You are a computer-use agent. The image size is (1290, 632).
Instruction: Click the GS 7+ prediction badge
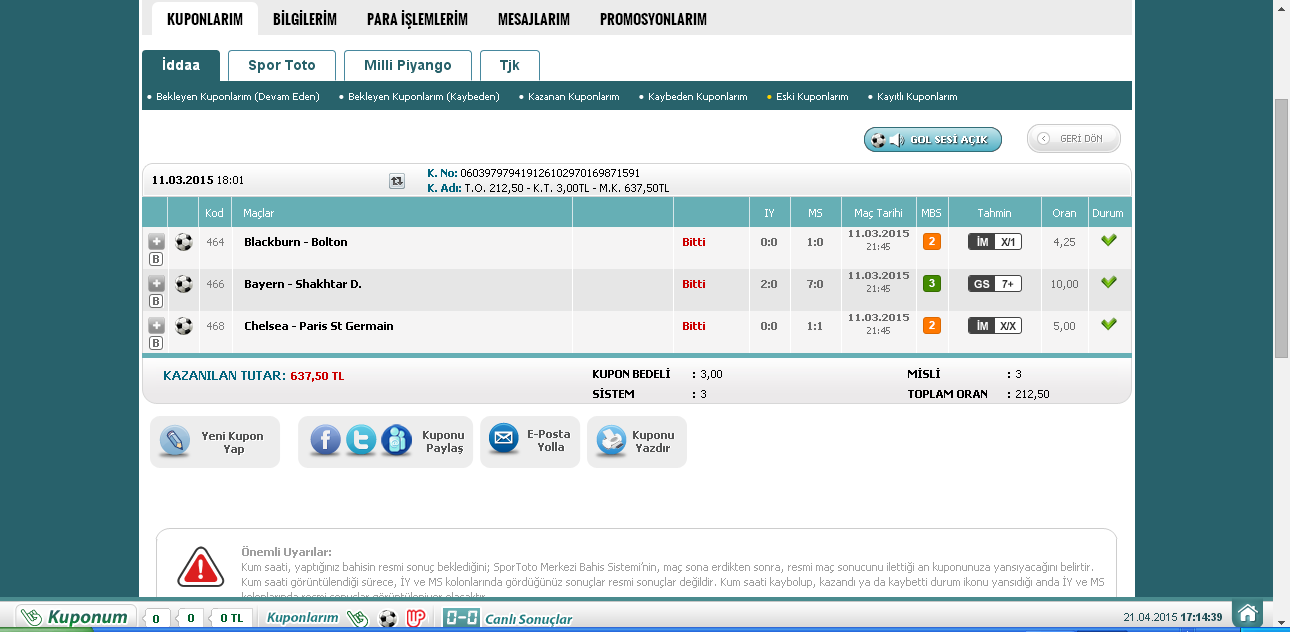(x=995, y=284)
